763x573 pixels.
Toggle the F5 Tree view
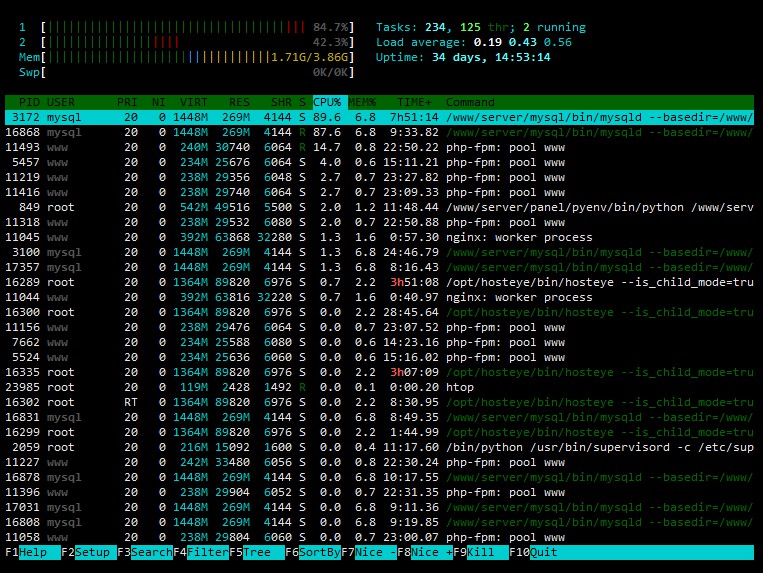pos(257,553)
